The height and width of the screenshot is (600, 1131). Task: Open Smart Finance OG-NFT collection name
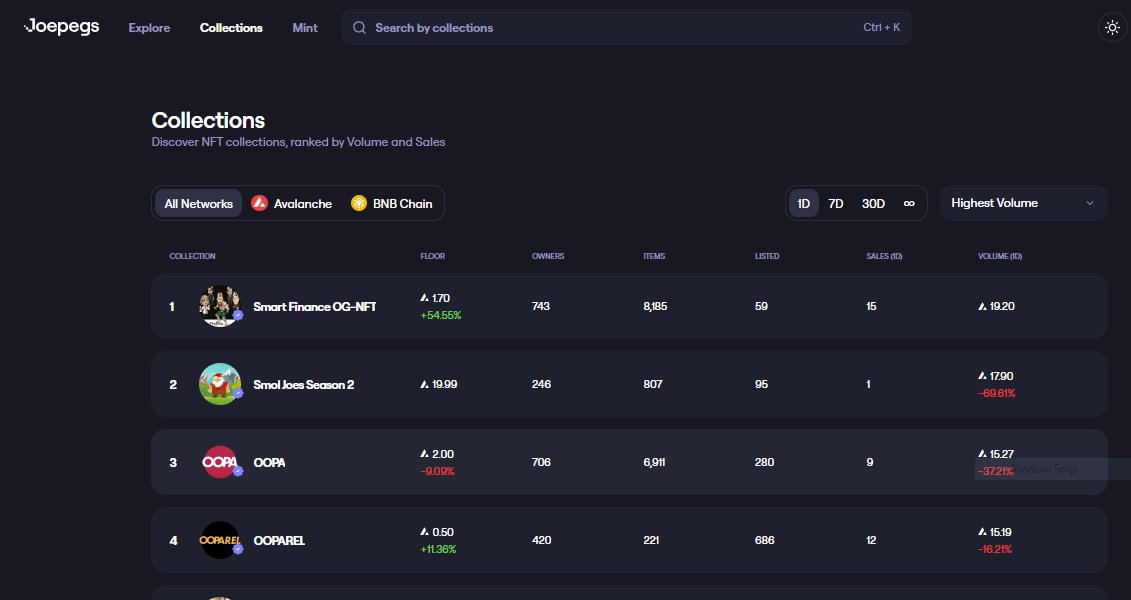[314, 306]
